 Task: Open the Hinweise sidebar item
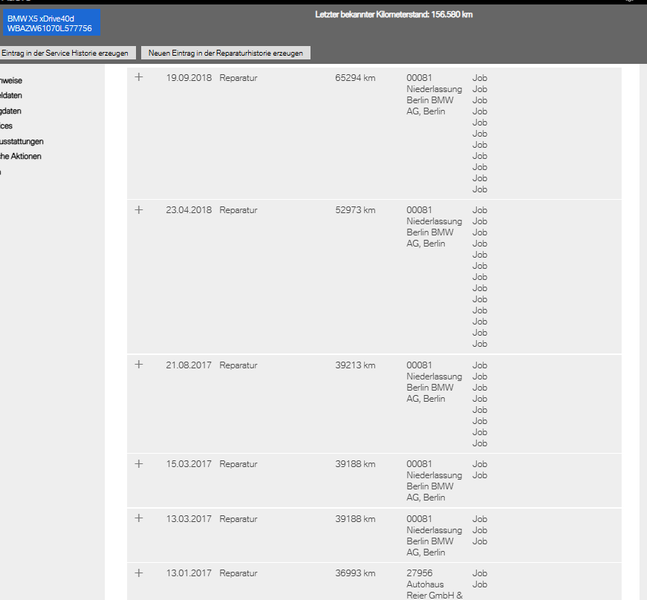click(x=11, y=80)
